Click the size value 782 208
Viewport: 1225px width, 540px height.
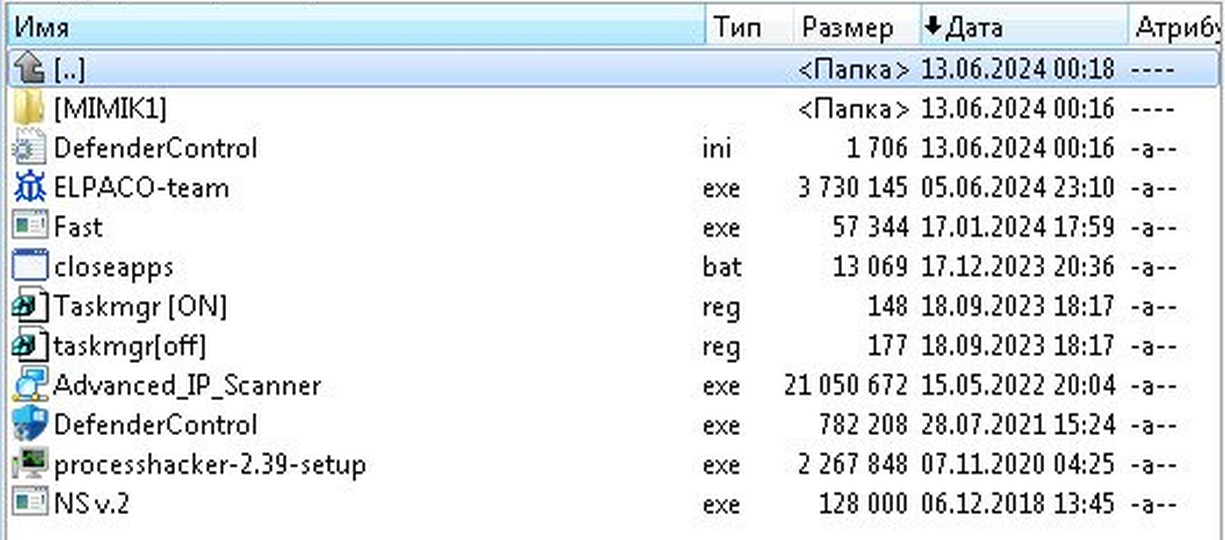click(864, 425)
